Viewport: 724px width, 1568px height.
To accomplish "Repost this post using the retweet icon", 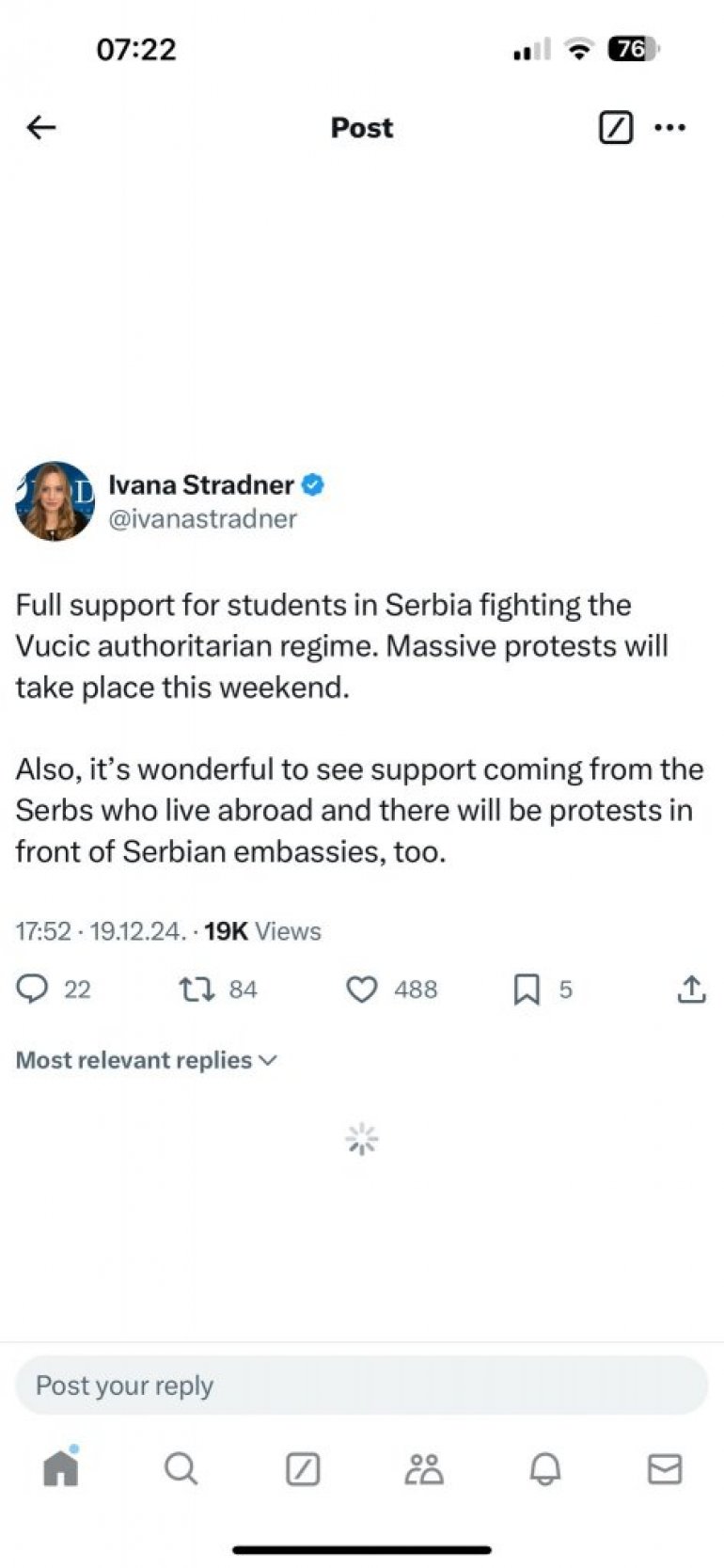I will (x=197, y=989).
